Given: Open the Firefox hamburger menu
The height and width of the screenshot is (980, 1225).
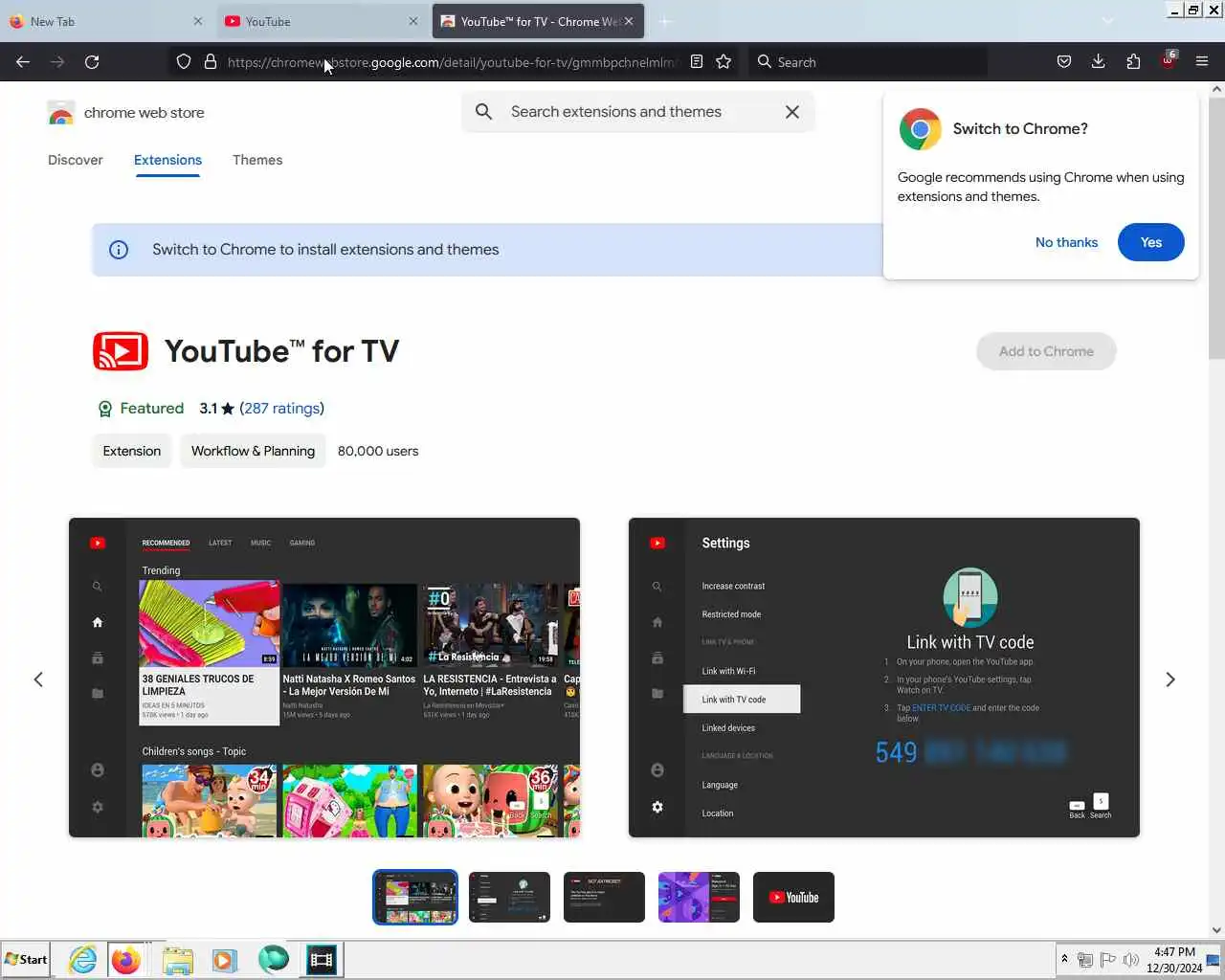Looking at the screenshot, I should (x=1202, y=62).
